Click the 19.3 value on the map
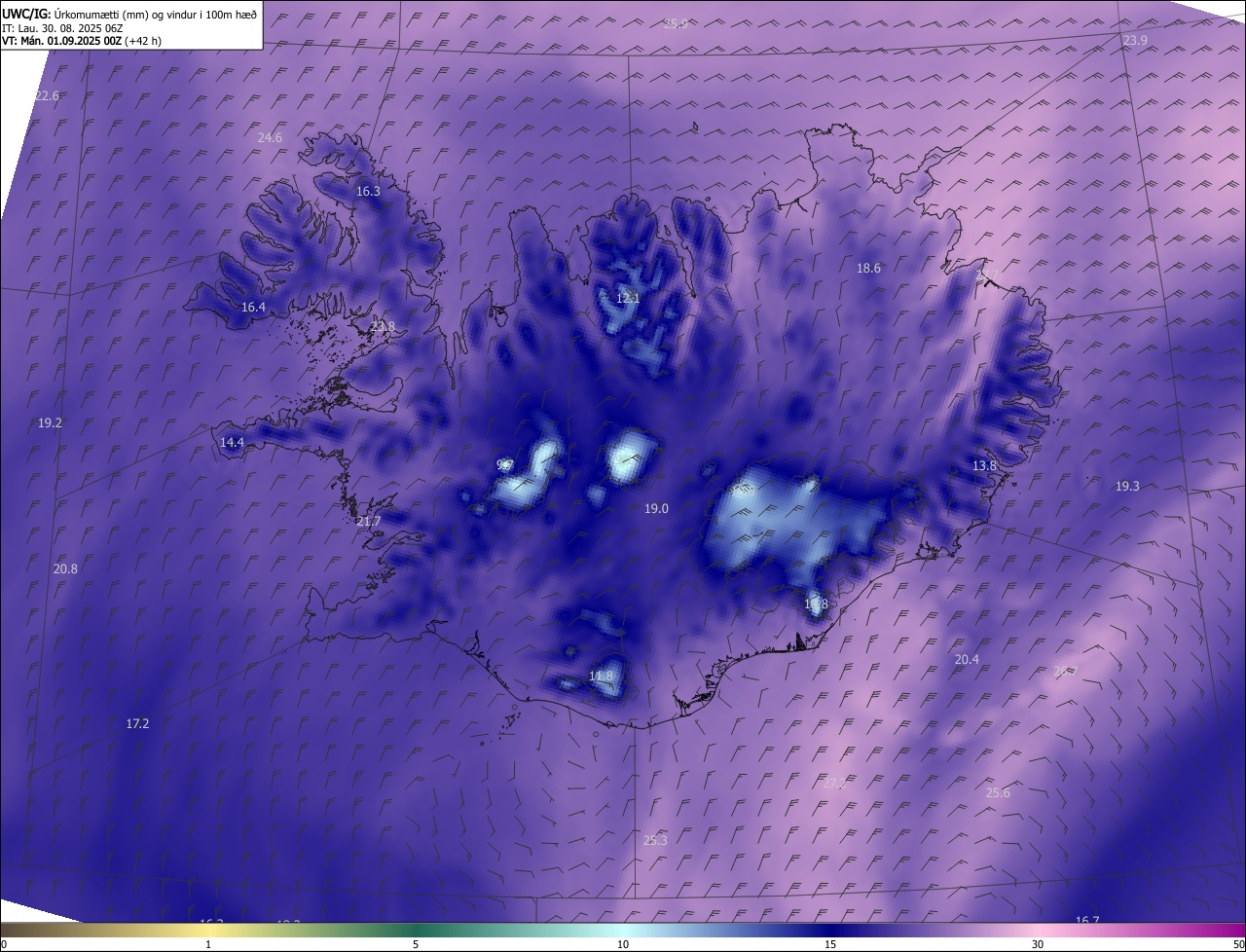The height and width of the screenshot is (952, 1246). [x=1127, y=486]
